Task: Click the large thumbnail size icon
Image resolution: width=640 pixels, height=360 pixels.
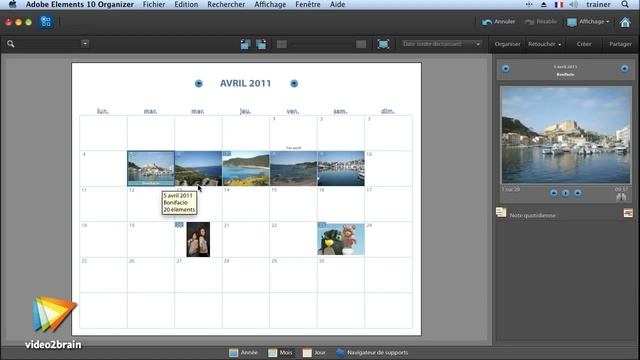Action: pos(361,44)
